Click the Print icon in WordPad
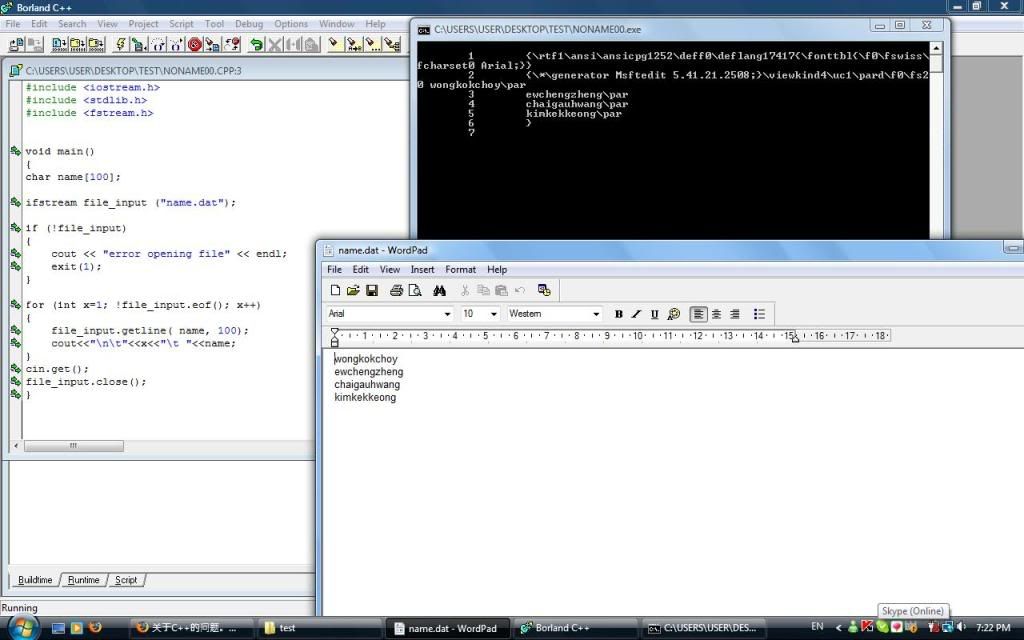 [x=396, y=290]
